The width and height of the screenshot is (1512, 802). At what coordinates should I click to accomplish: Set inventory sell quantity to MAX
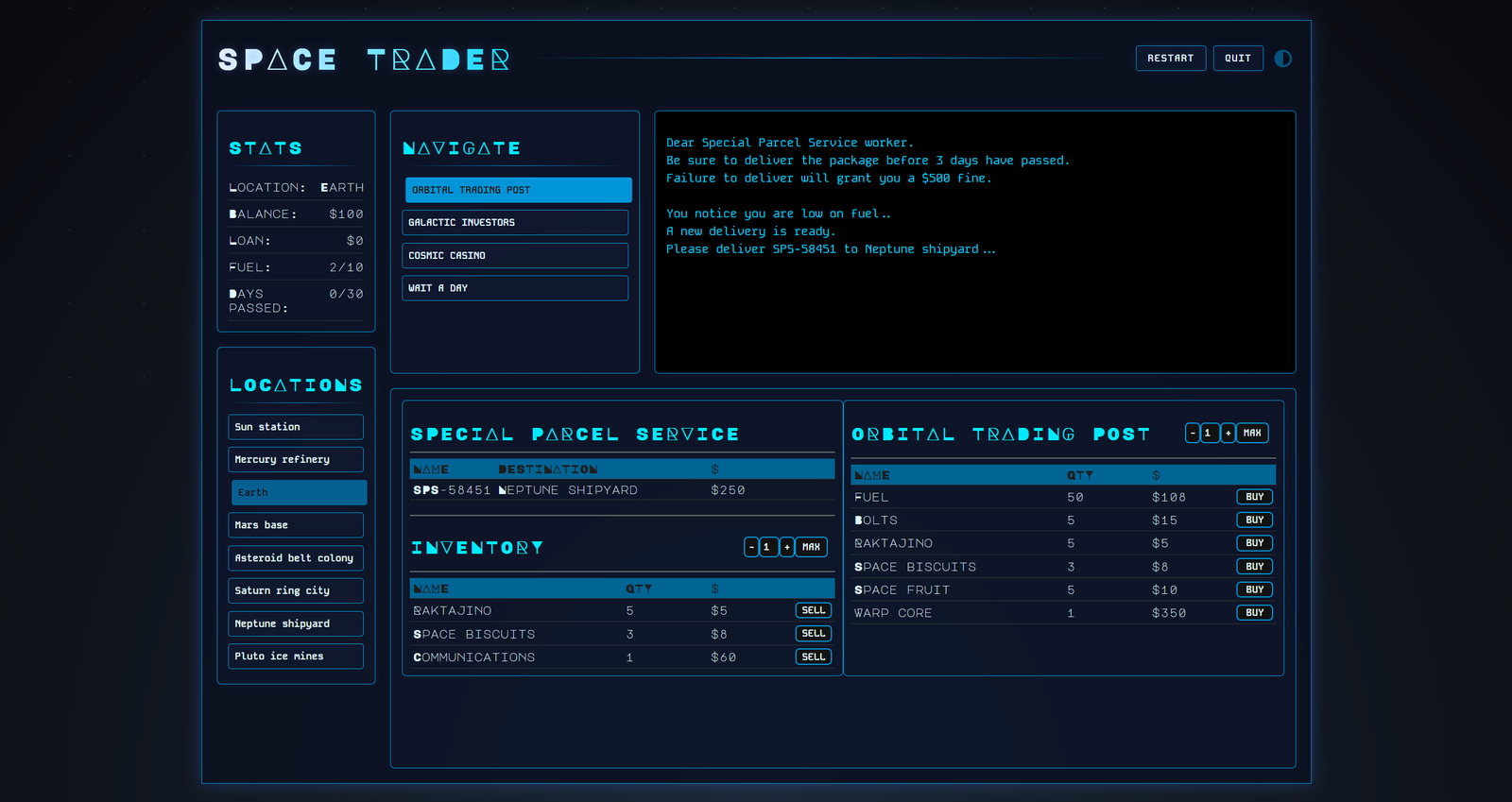point(811,547)
